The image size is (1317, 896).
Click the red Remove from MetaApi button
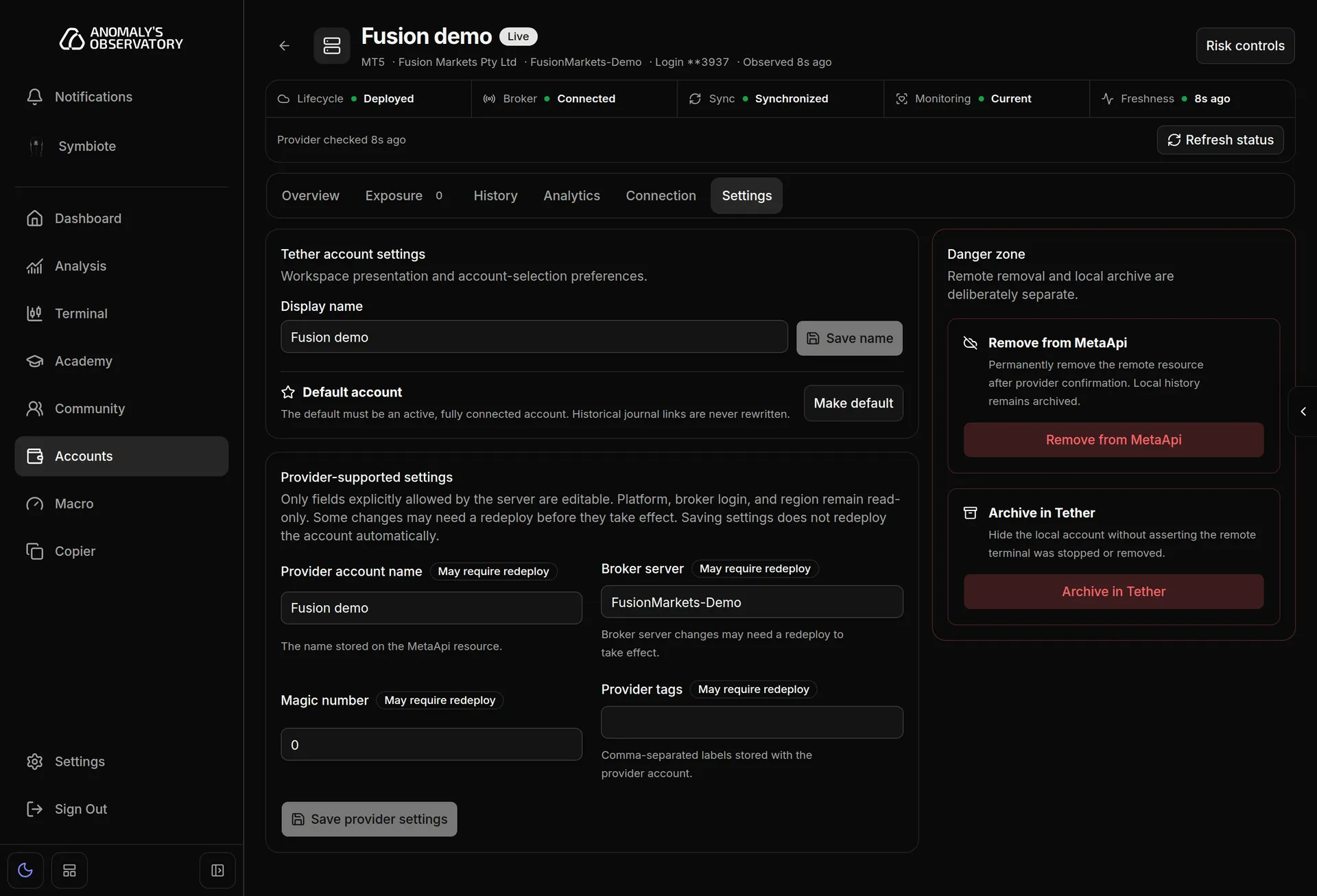pos(1113,440)
